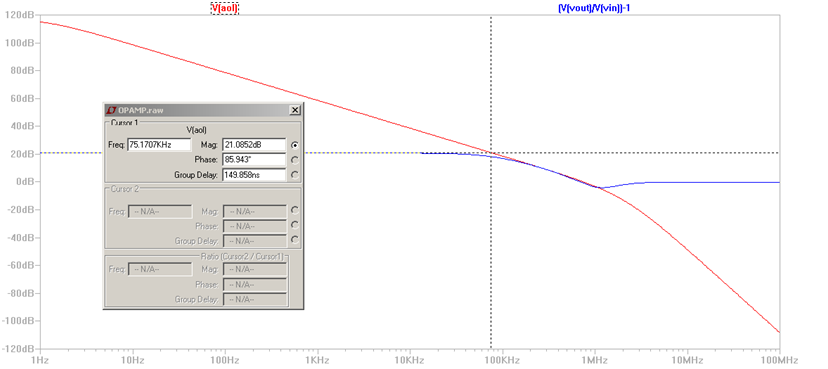The height and width of the screenshot is (369, 828).
Task: Click the -20dB vertical axis label
Action: pos(20,210)
